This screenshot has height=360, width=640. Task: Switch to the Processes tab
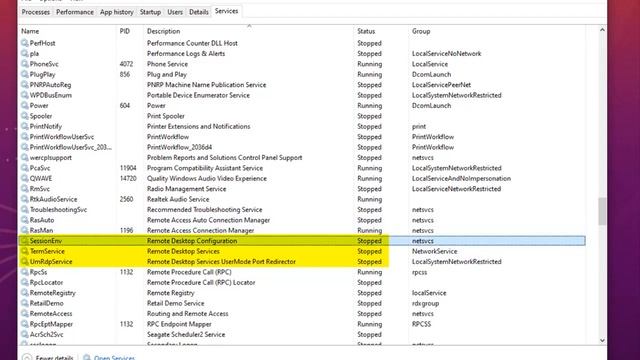tap(36, 12)
